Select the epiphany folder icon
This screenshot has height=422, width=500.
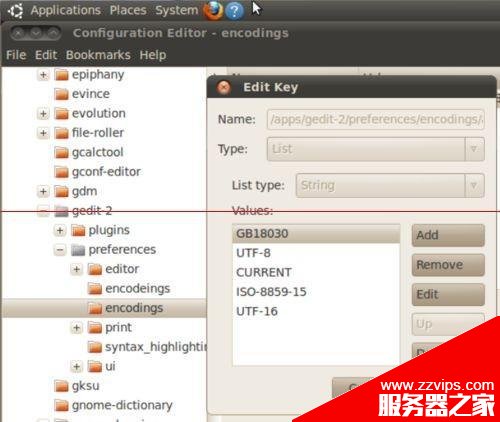(x=61, y=75)
